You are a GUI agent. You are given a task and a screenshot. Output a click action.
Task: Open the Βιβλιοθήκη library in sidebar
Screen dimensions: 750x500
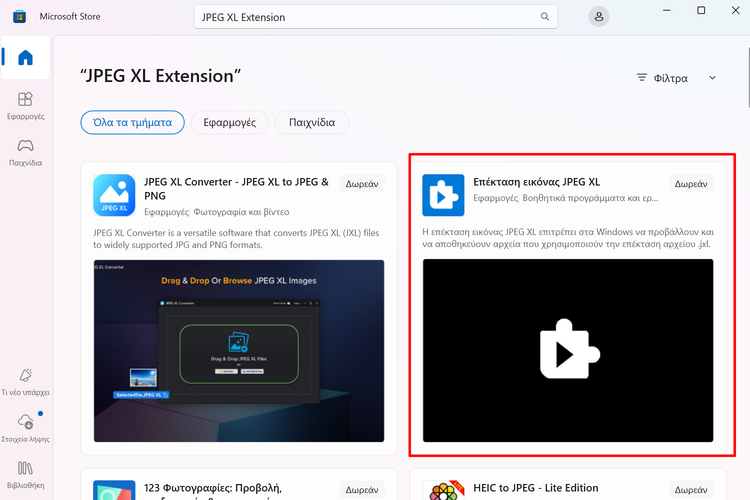point(25,475)
